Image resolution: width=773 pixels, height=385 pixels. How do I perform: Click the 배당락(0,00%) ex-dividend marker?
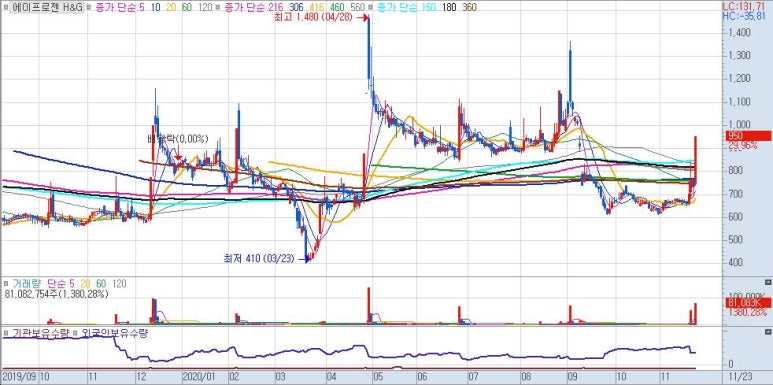[178, 138]
